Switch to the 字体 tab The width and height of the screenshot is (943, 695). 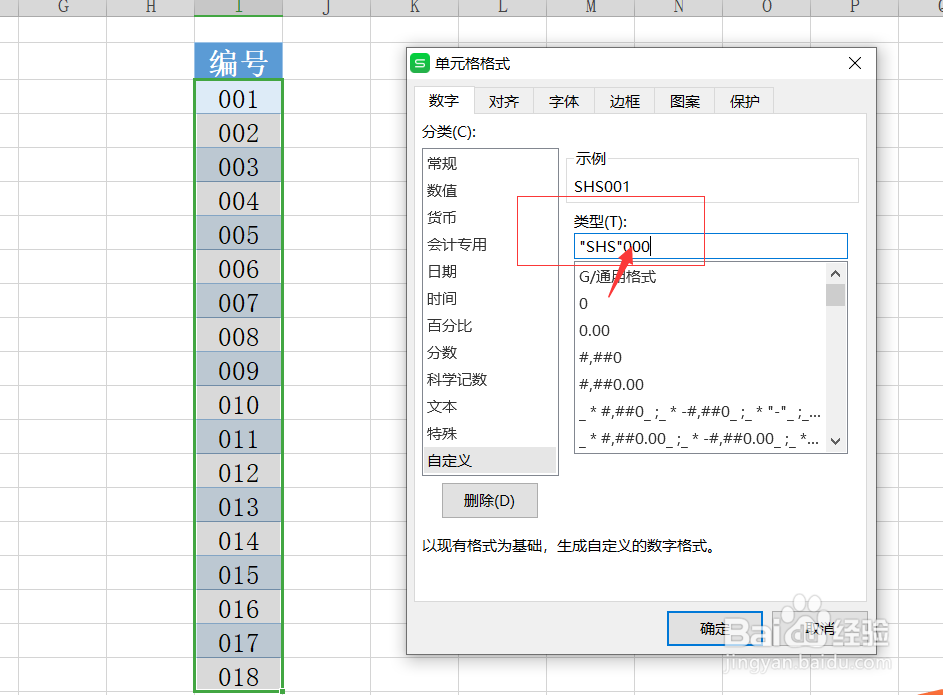pos(563,100)
